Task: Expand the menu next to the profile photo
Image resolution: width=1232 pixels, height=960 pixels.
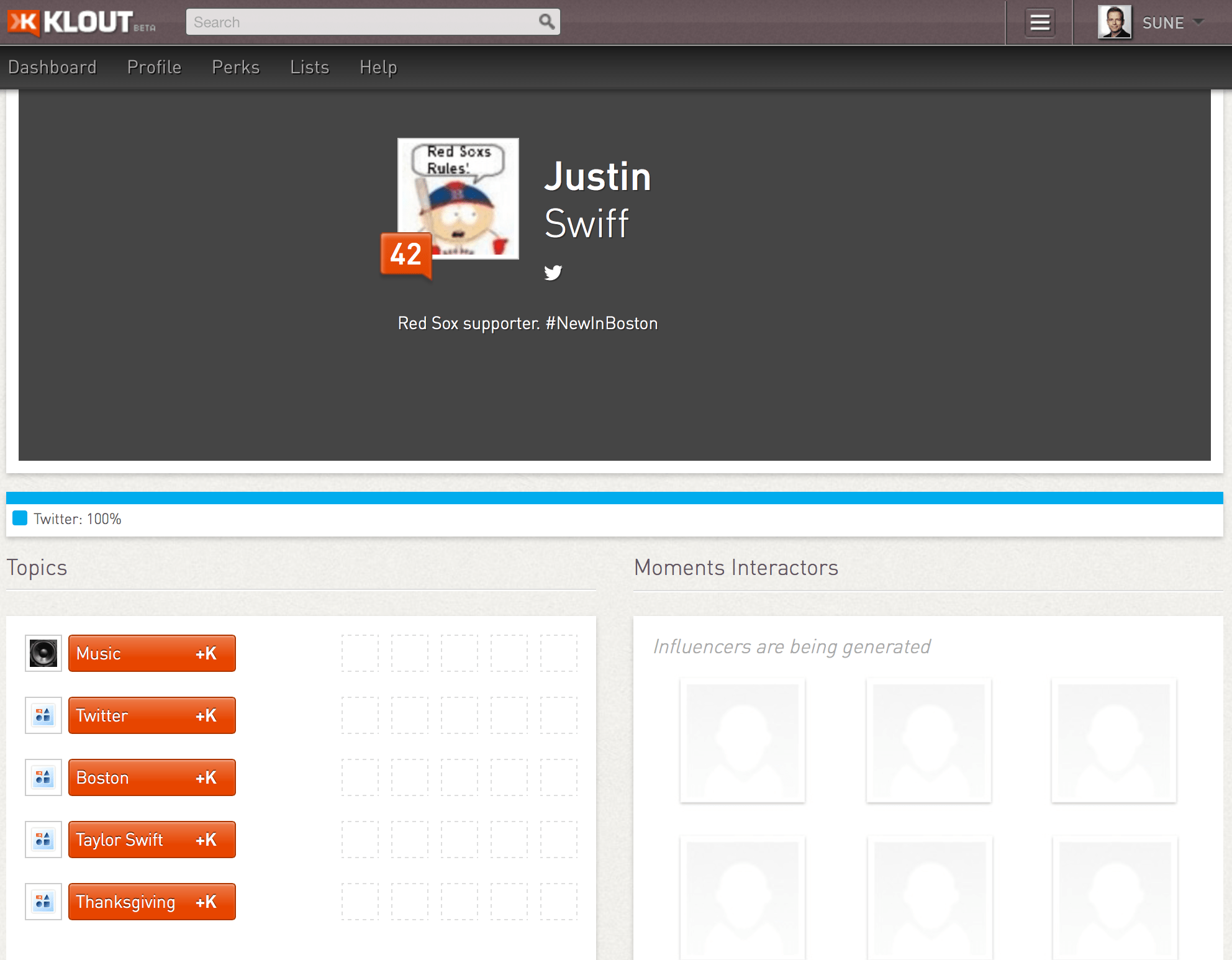Action: 1198,24
